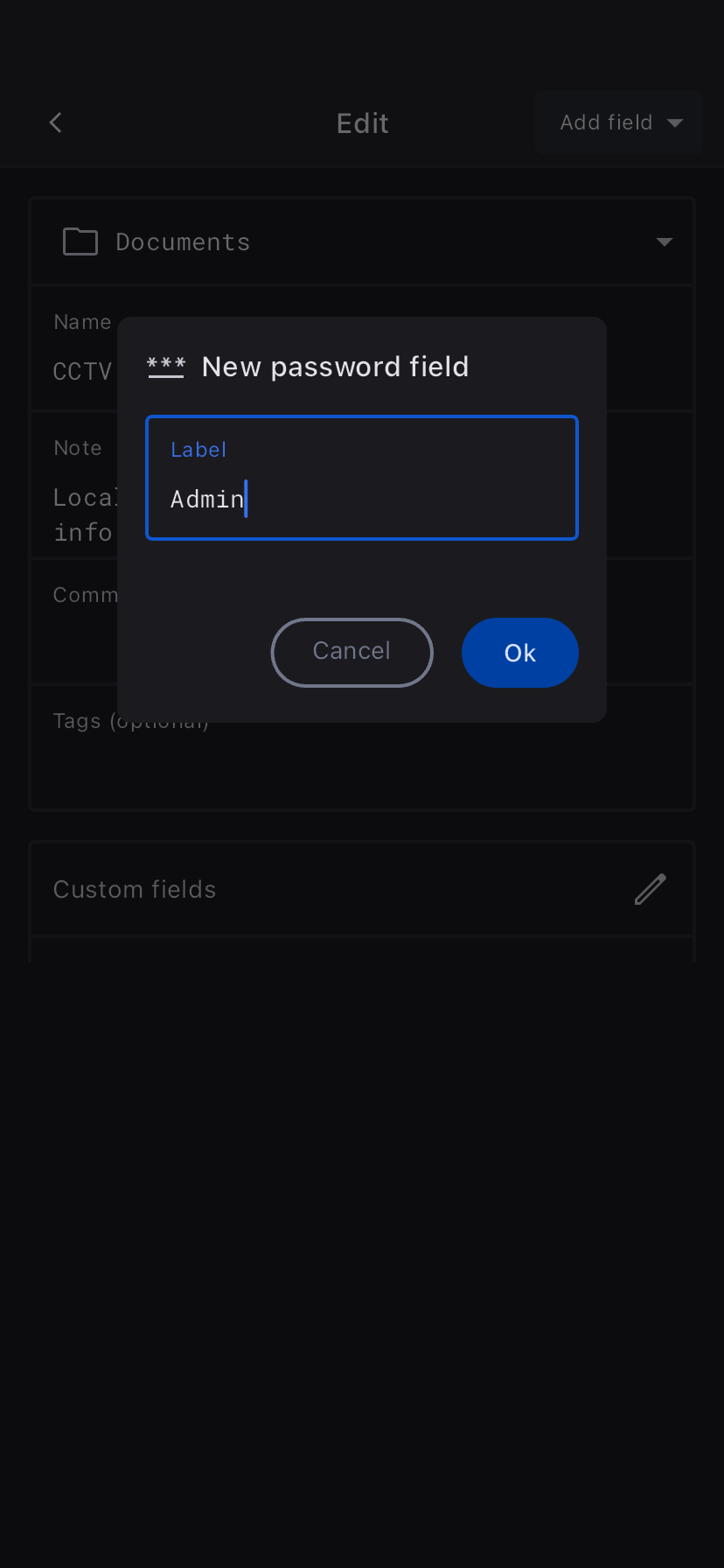Open the Add field dropdown caret
This screenshot has height=1568, width=724.
coord(675,123)
